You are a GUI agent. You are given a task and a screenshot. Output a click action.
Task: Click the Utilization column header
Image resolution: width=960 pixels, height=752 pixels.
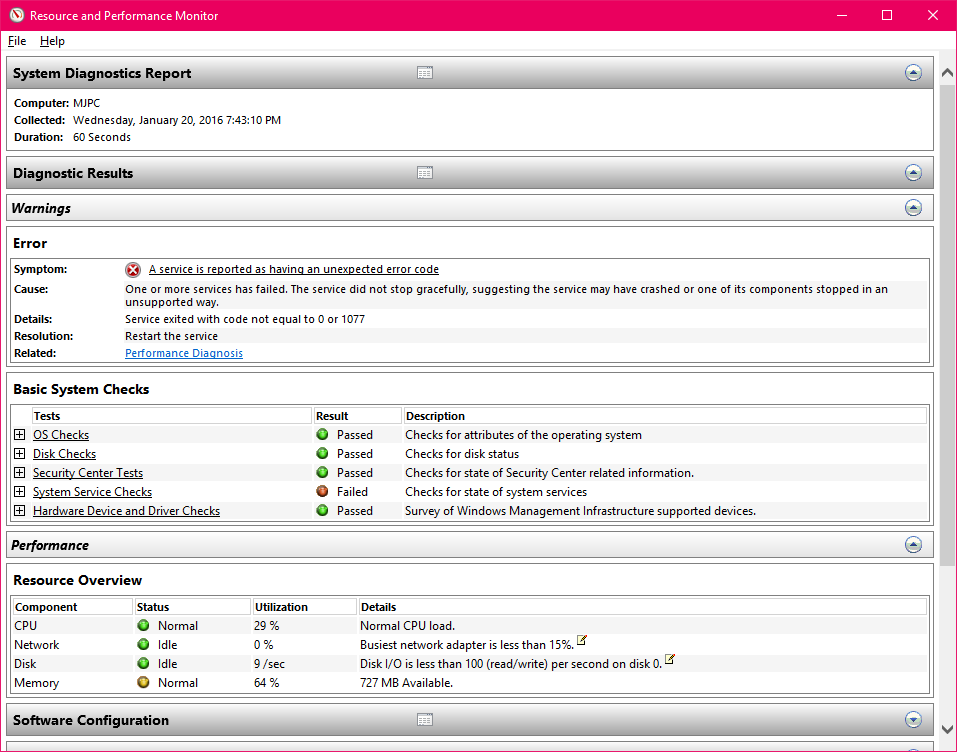coord(305,607)
